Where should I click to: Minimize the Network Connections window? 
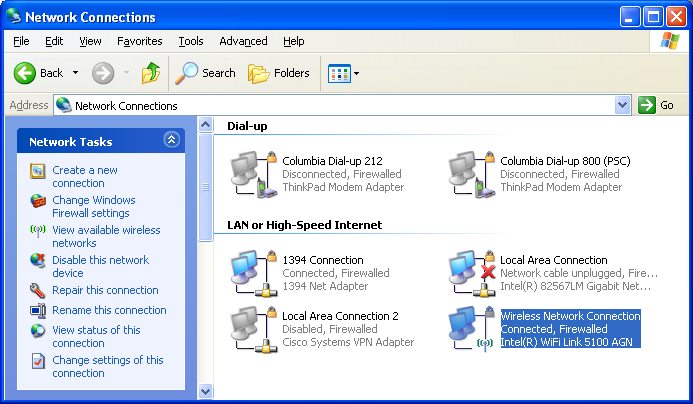pyautogui.click(x=630, y=17)
